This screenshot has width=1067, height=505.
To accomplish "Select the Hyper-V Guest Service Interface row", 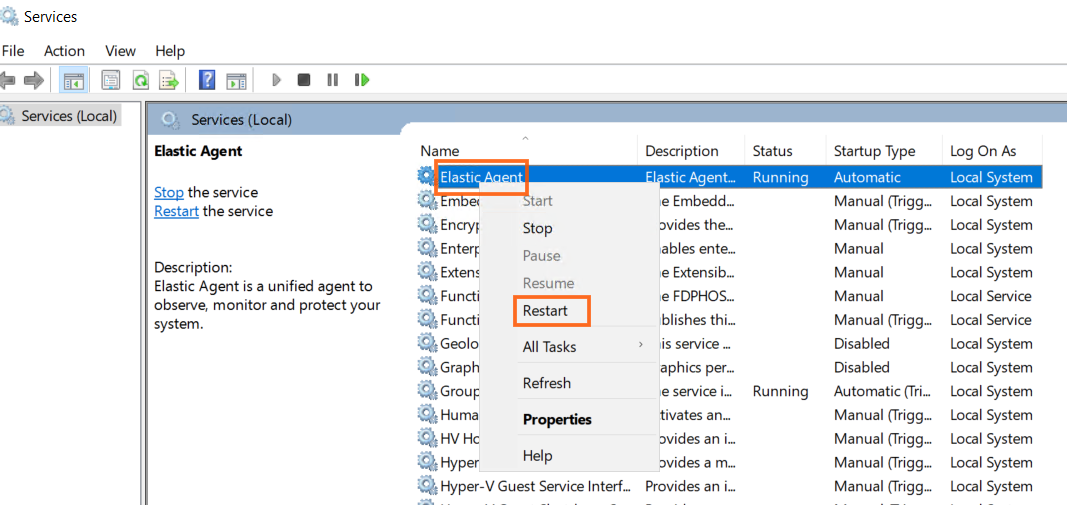I will 729,486.
